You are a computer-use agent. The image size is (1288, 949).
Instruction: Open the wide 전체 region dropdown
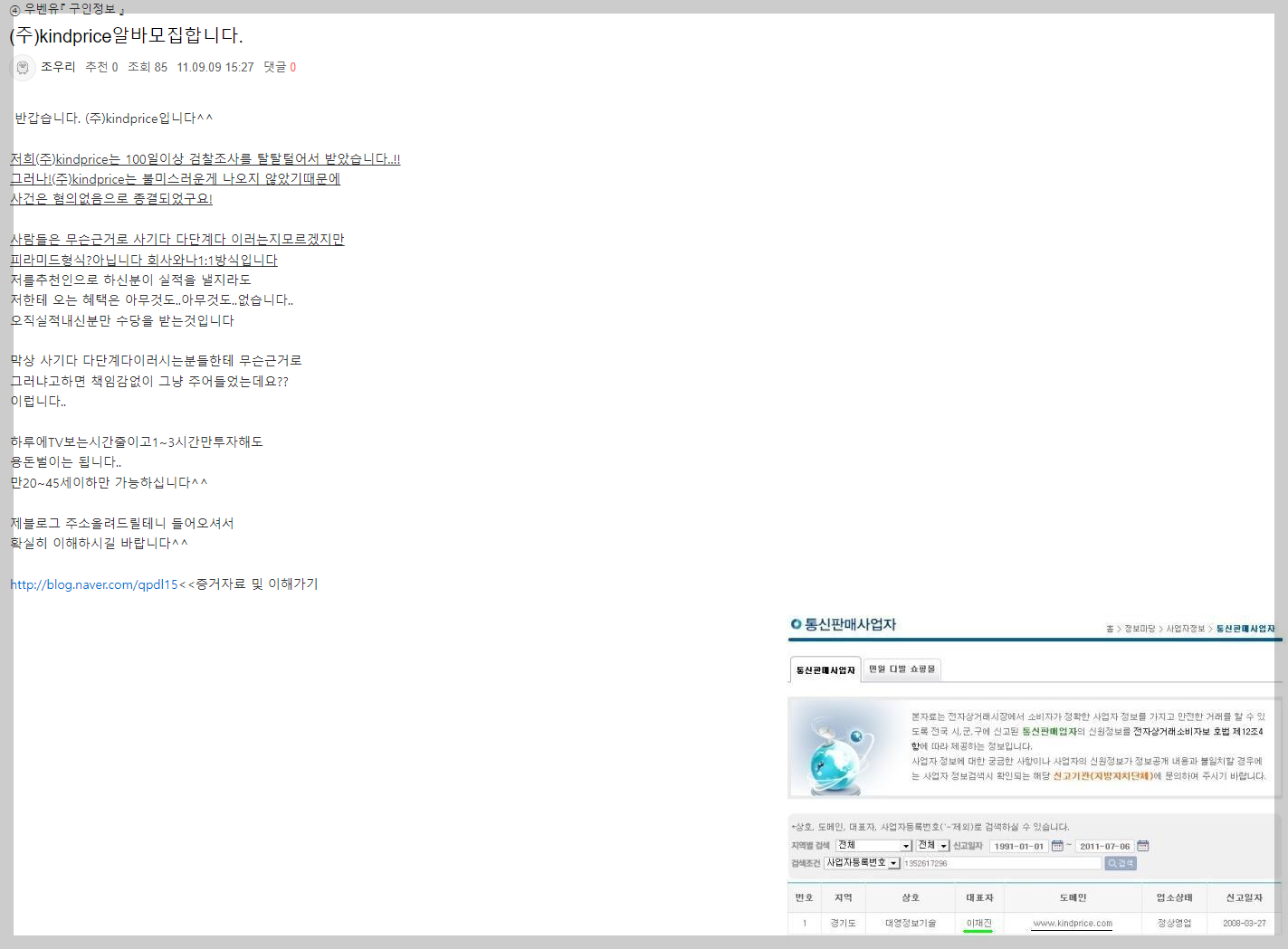point(873,845)
